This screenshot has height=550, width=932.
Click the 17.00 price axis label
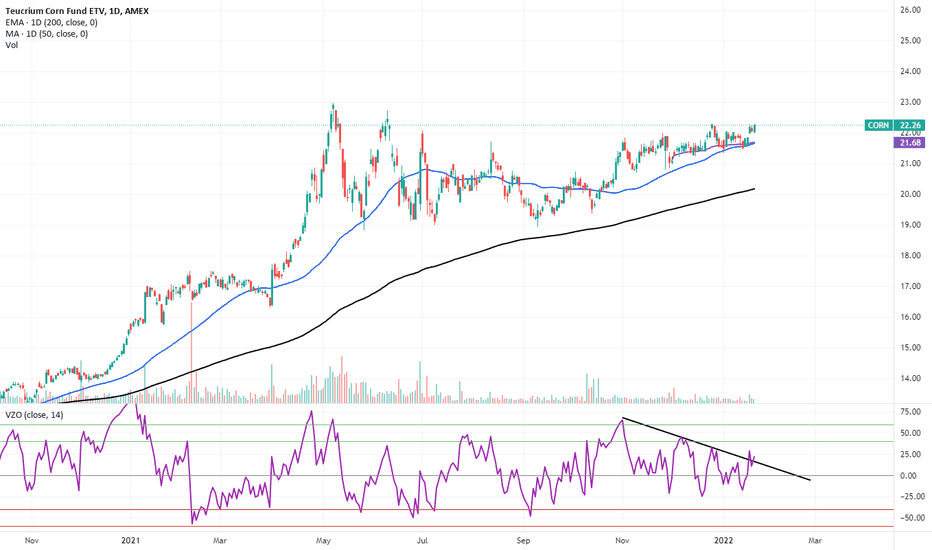pyautogui.click(x=911, y=286)
